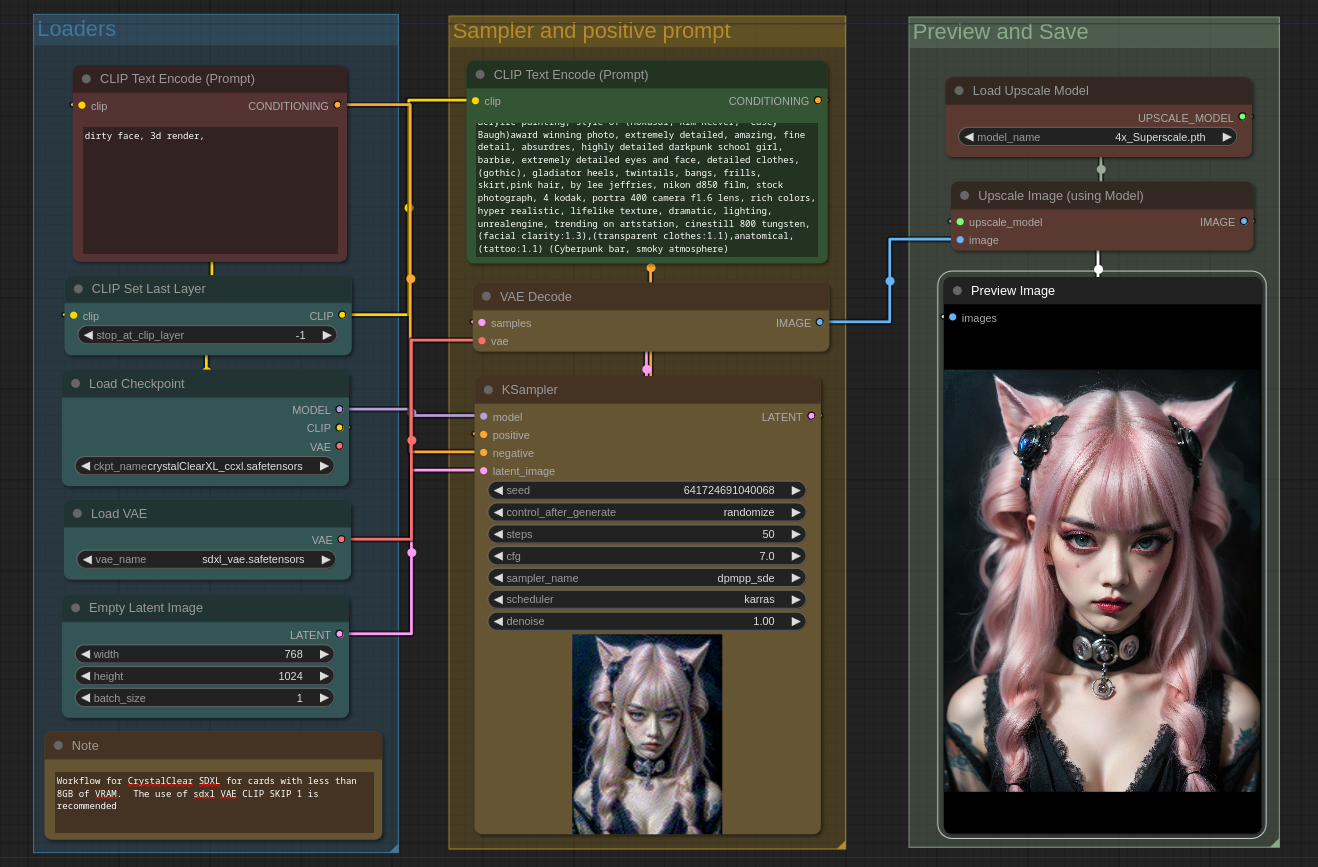The image size is (1318, 867).
Task: Collapse the KSampler node via its dot
Action: point(488,390)
